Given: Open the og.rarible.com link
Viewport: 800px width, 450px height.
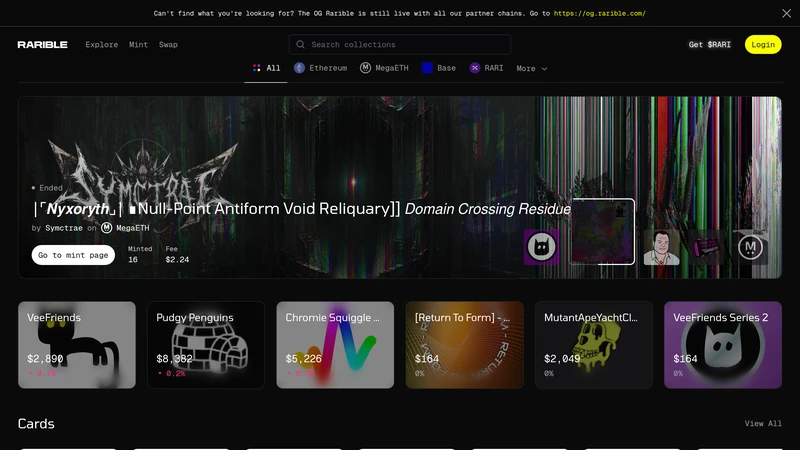Looking at the screenshot, I should click(599, 13).
